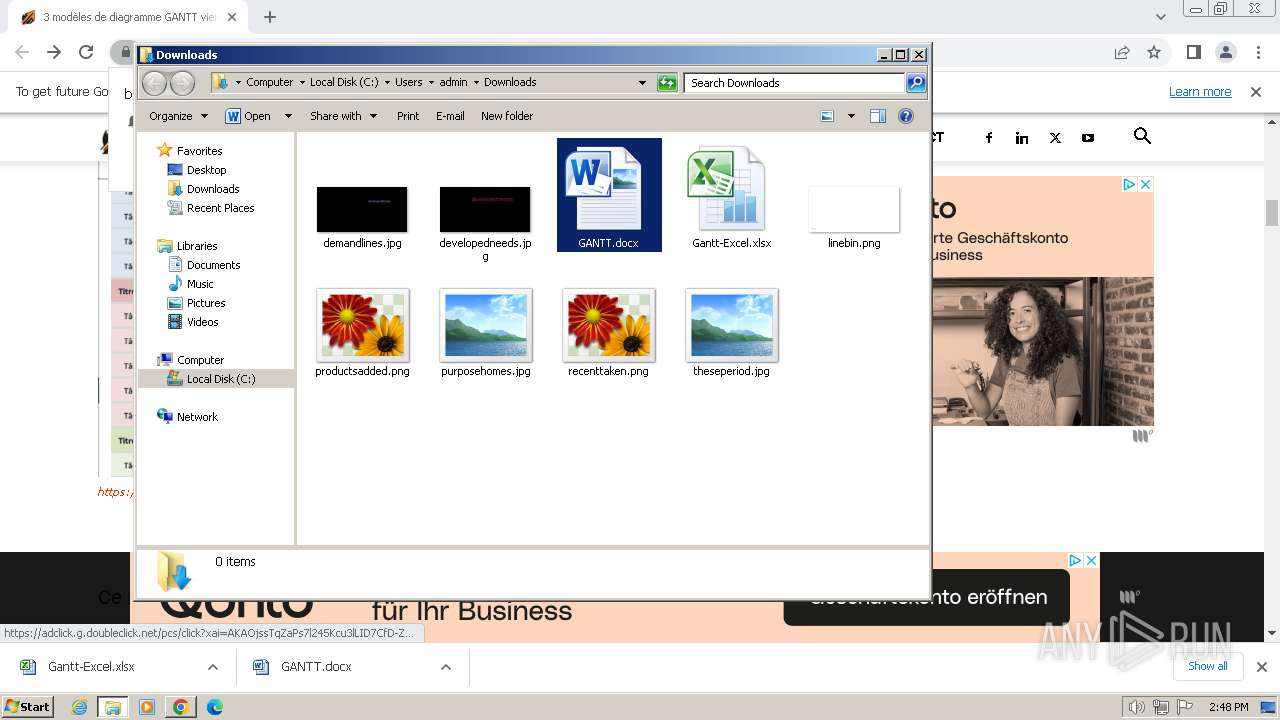Expand address bar history dropdown
Viewport: 1280px width, 720px height.
(642, 83)
